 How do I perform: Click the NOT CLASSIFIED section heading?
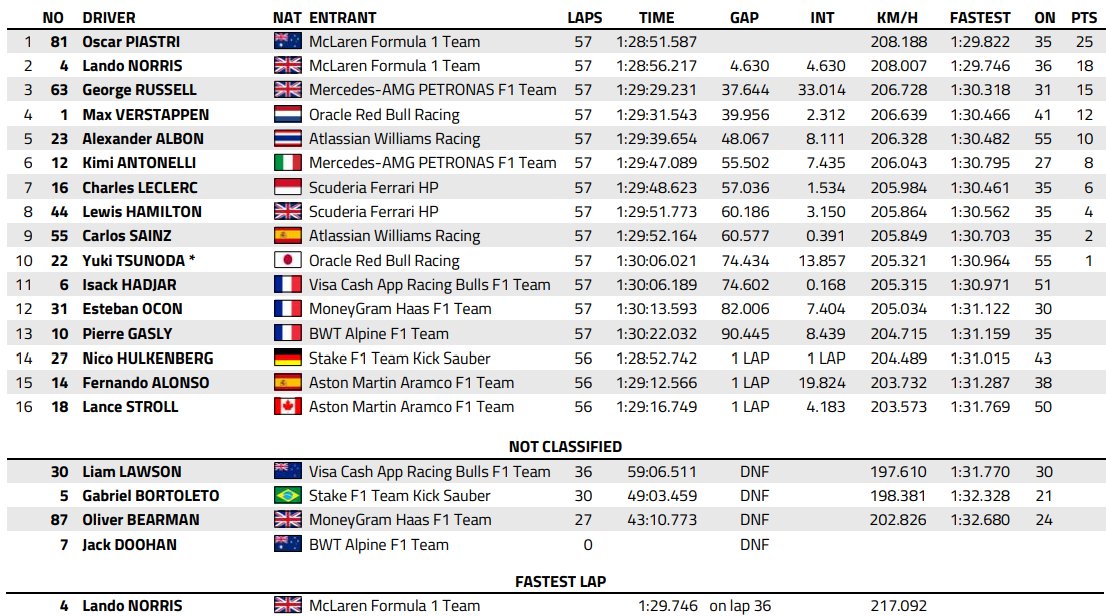tap(565, 447)
